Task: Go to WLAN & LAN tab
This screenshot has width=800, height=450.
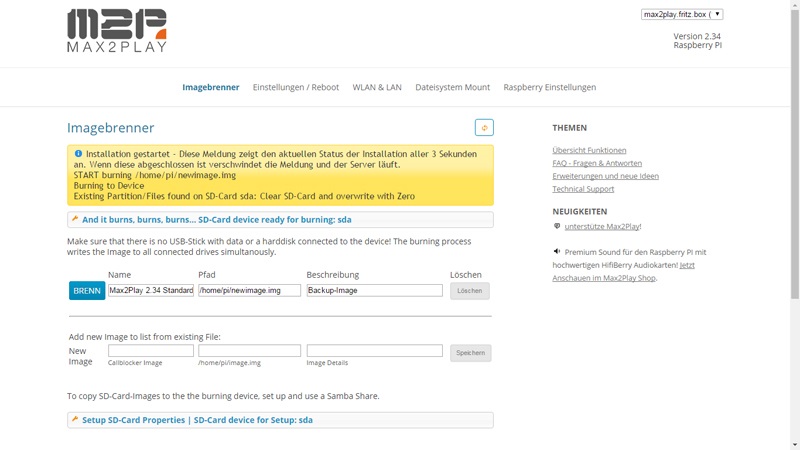Action: 377,87
